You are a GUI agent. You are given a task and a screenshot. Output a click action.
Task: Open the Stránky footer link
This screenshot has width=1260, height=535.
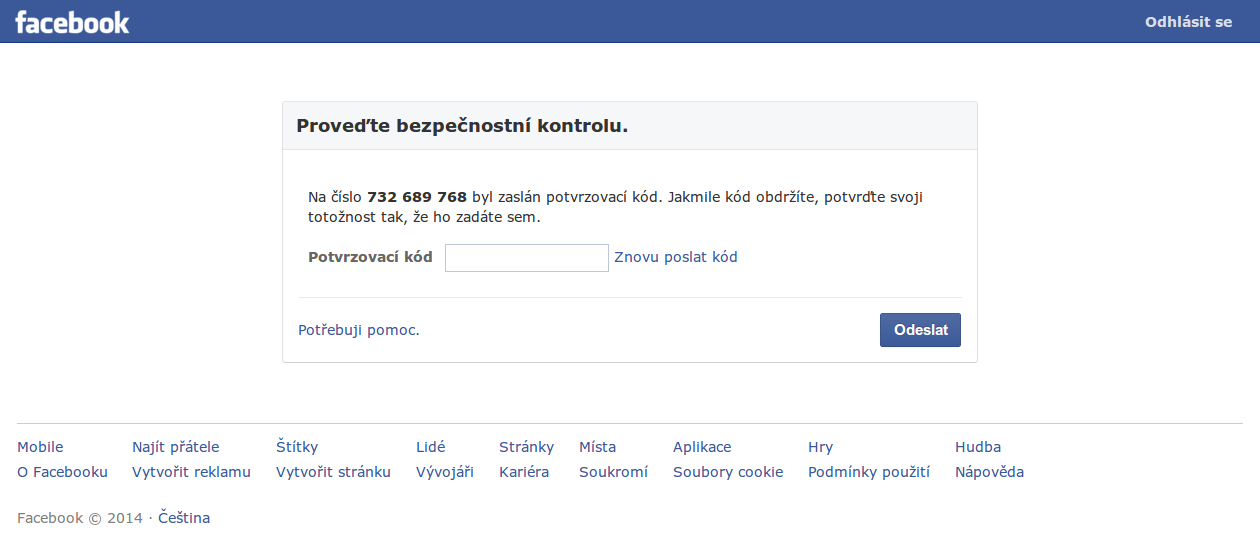tap(526, 447)
